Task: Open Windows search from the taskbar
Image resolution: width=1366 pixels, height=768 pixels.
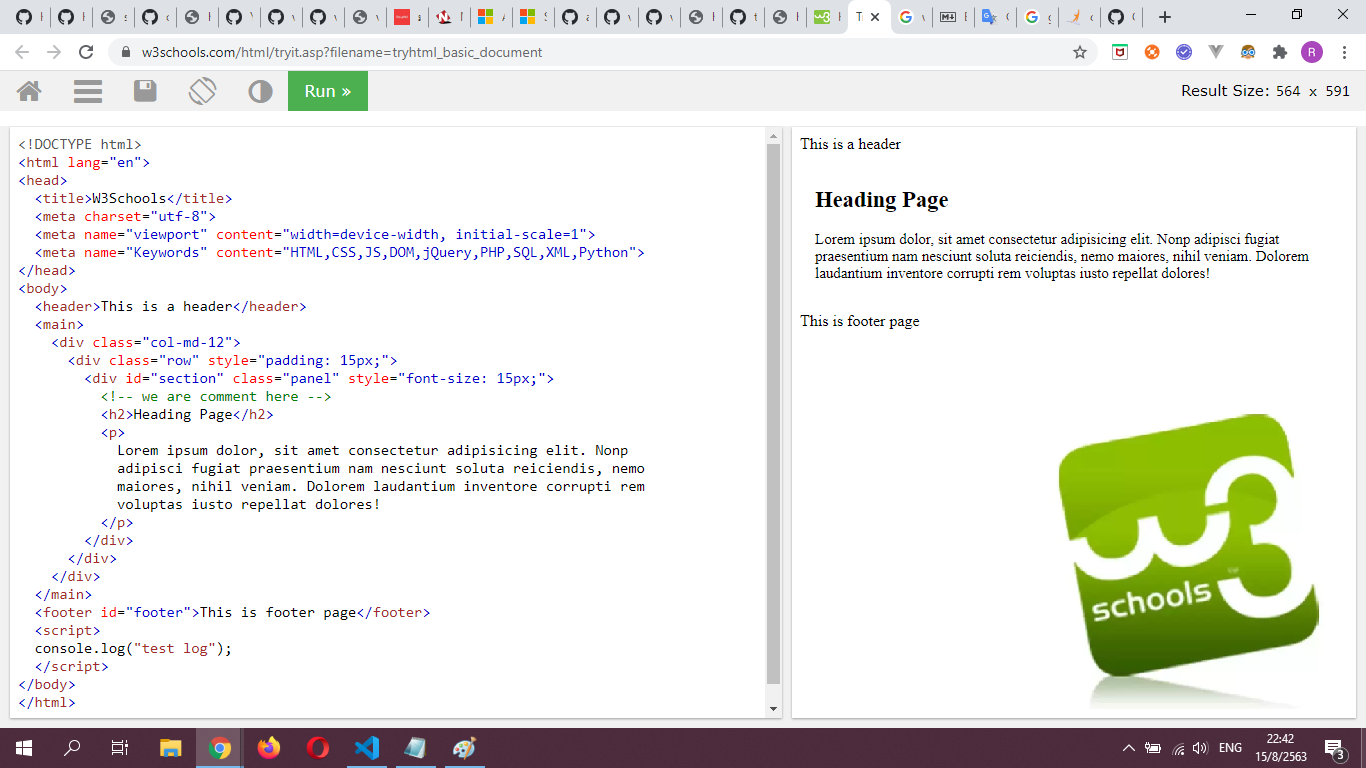Action: (x=72, y=748)
